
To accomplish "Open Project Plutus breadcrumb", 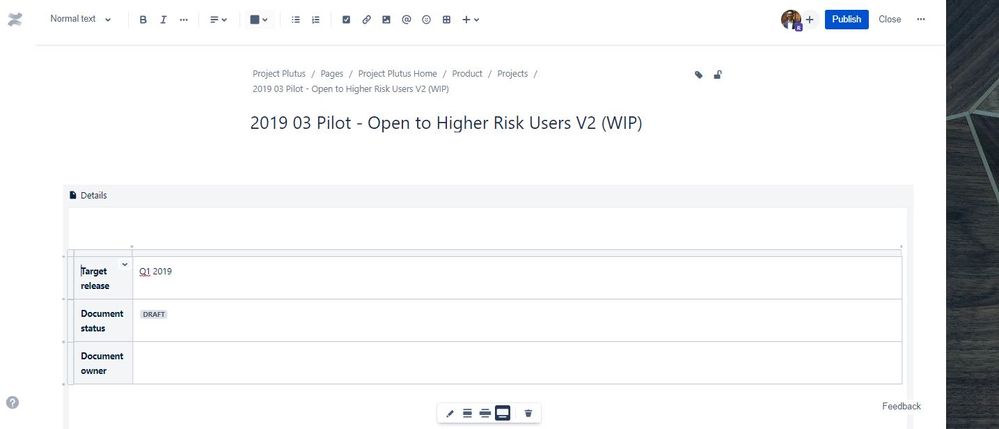I will (x=279, y=74).
